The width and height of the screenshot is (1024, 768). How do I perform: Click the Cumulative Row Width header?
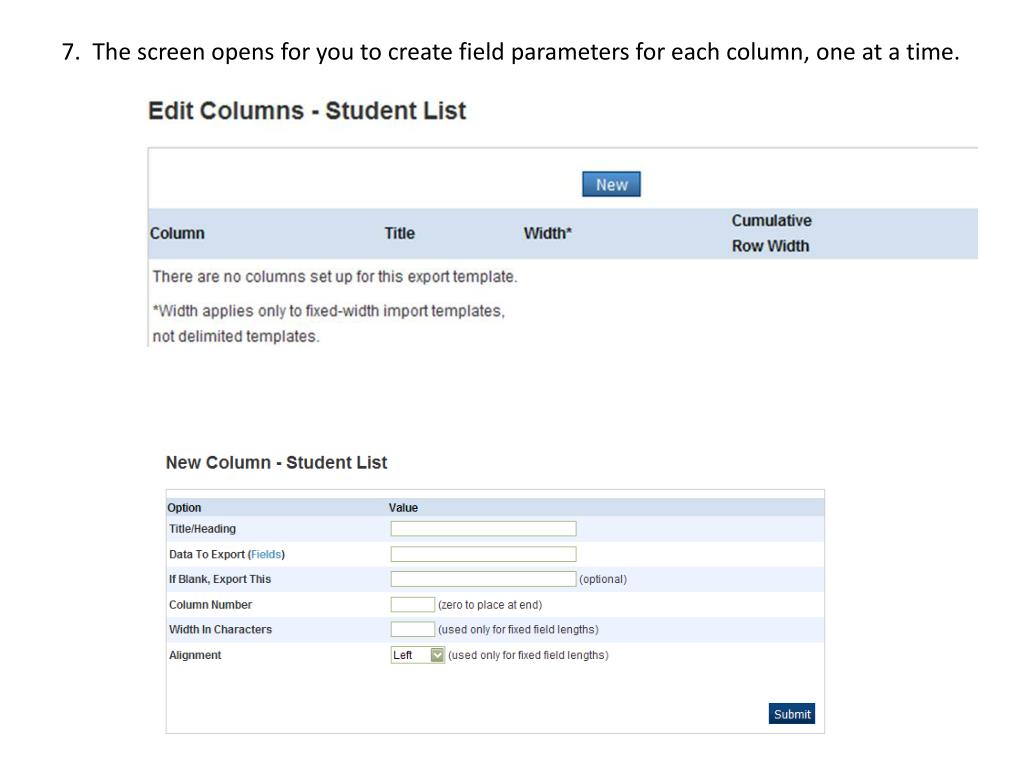[x=771, y=233]
